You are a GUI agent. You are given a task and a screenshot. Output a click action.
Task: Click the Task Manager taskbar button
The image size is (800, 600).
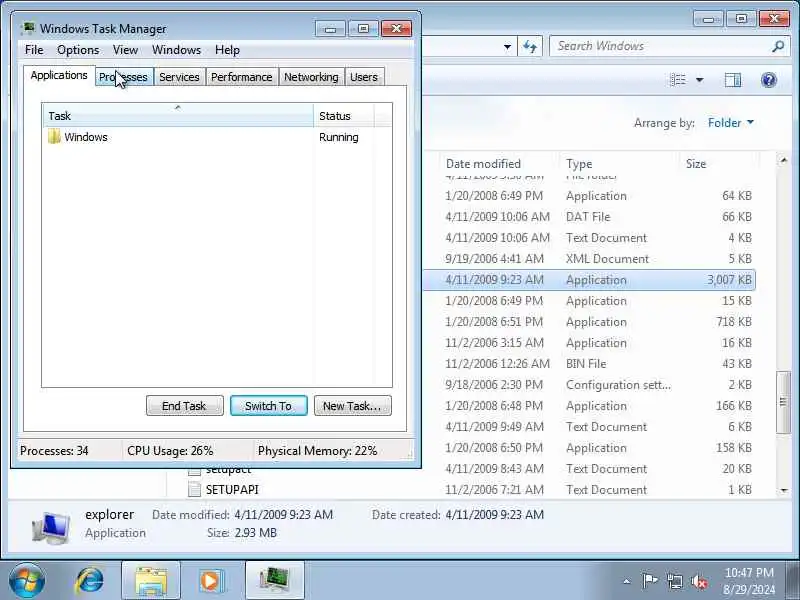click(275, 581)
